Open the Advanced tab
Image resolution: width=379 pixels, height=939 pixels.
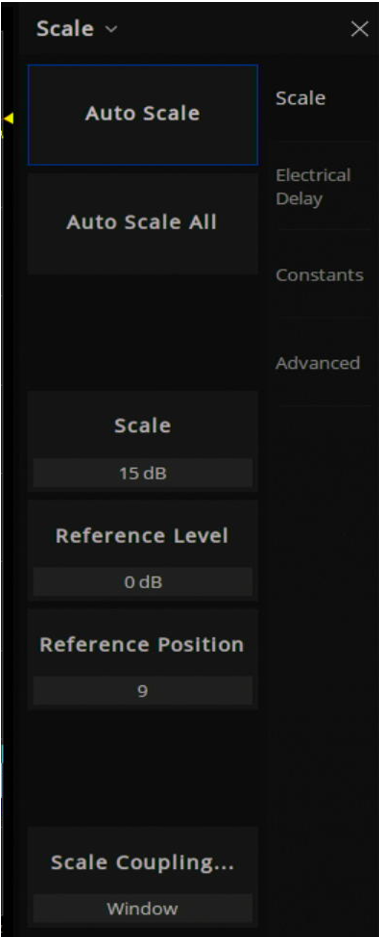[x=317, y=363]
